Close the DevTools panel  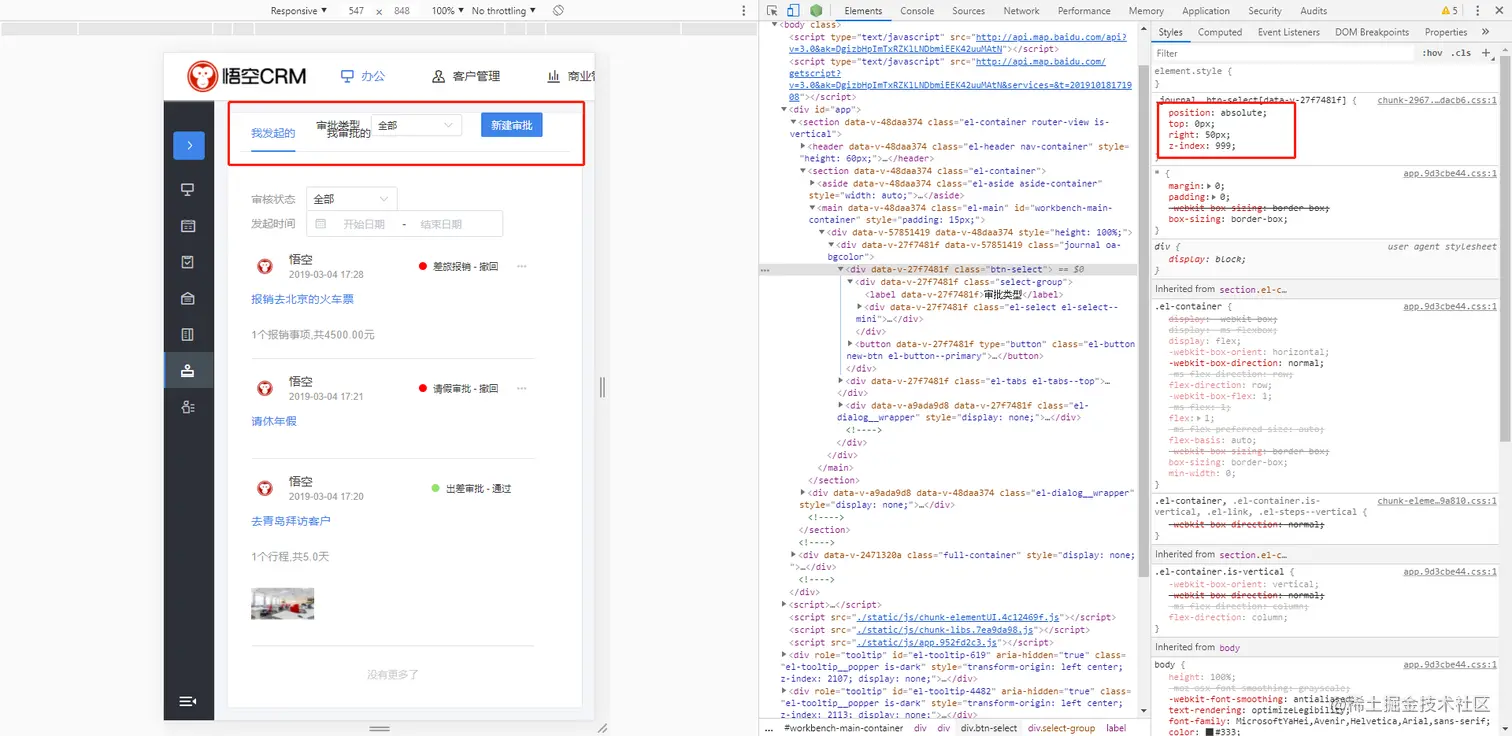point(1500,11)
